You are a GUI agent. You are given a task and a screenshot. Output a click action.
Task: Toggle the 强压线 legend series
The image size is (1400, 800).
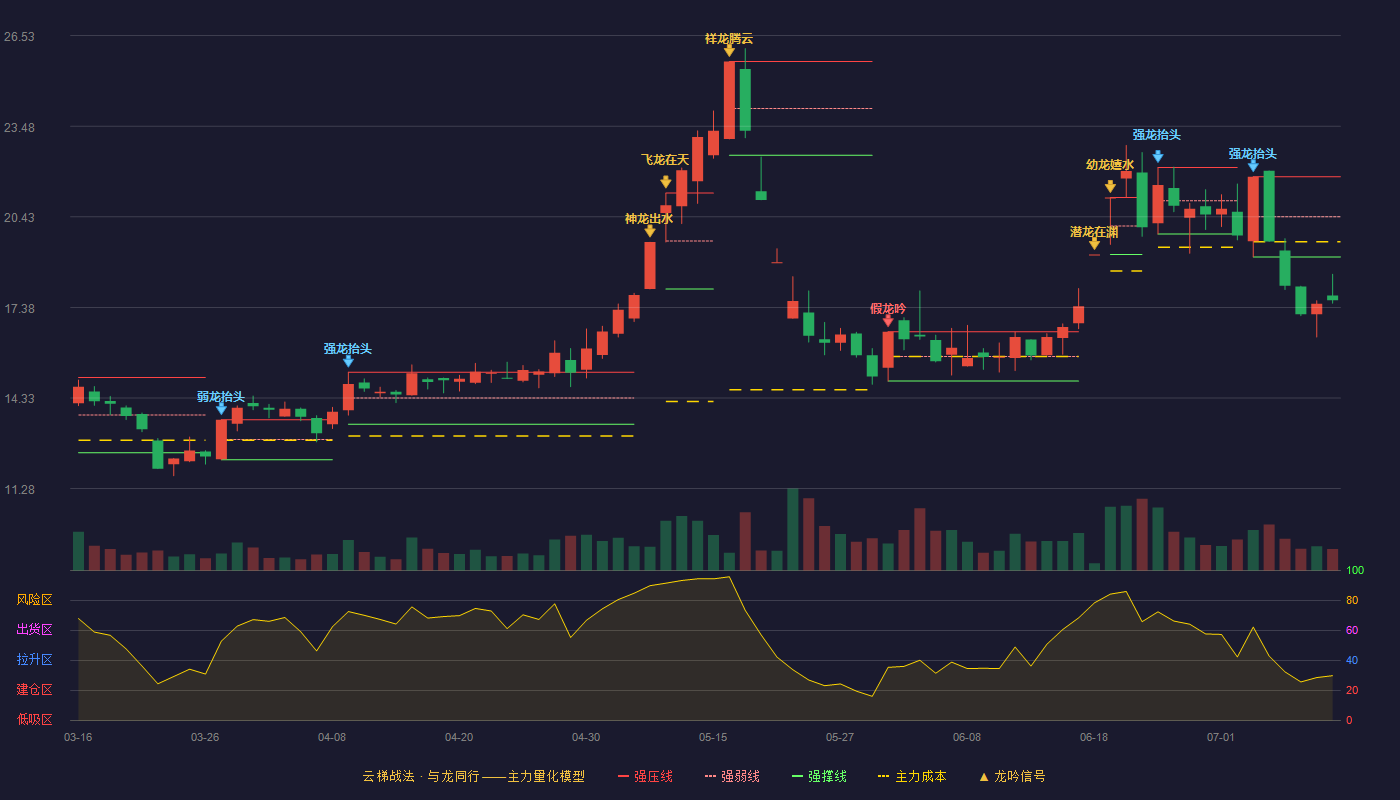[x=645, y=776]
